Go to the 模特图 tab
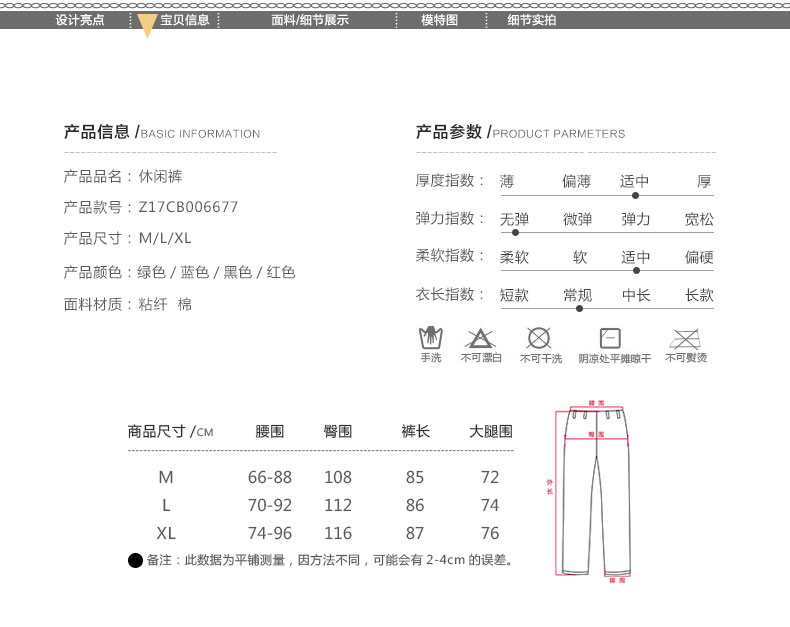Screen dimensions: 790x627 click(x=439, y=20)
